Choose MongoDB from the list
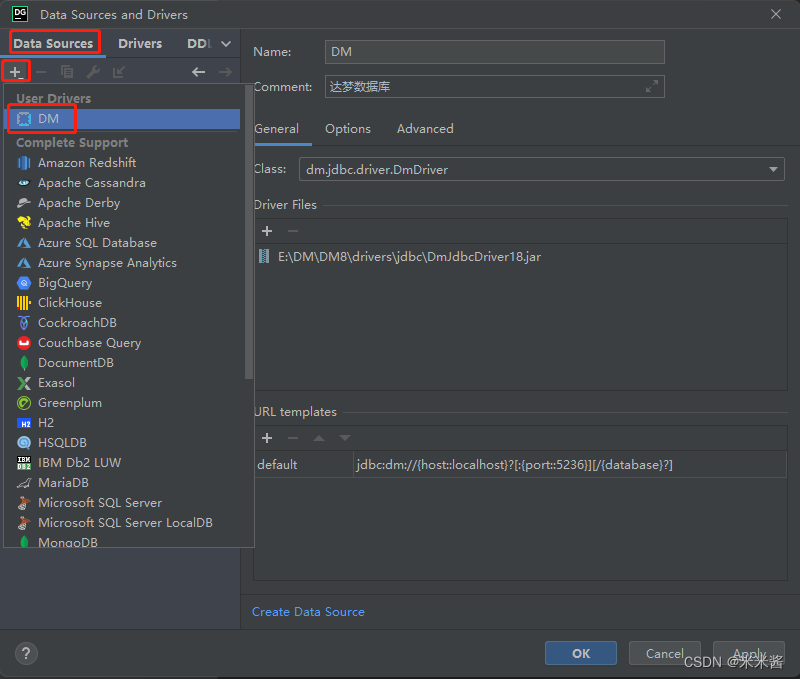The image size is (800, 679). click(x=122, y=541)
